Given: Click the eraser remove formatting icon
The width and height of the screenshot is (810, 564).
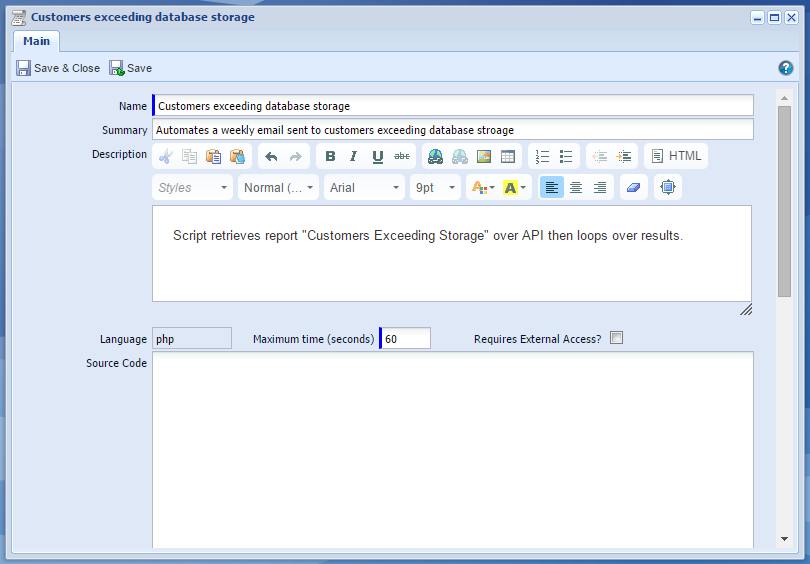Looking at the screenshot, I should [634, 187].
